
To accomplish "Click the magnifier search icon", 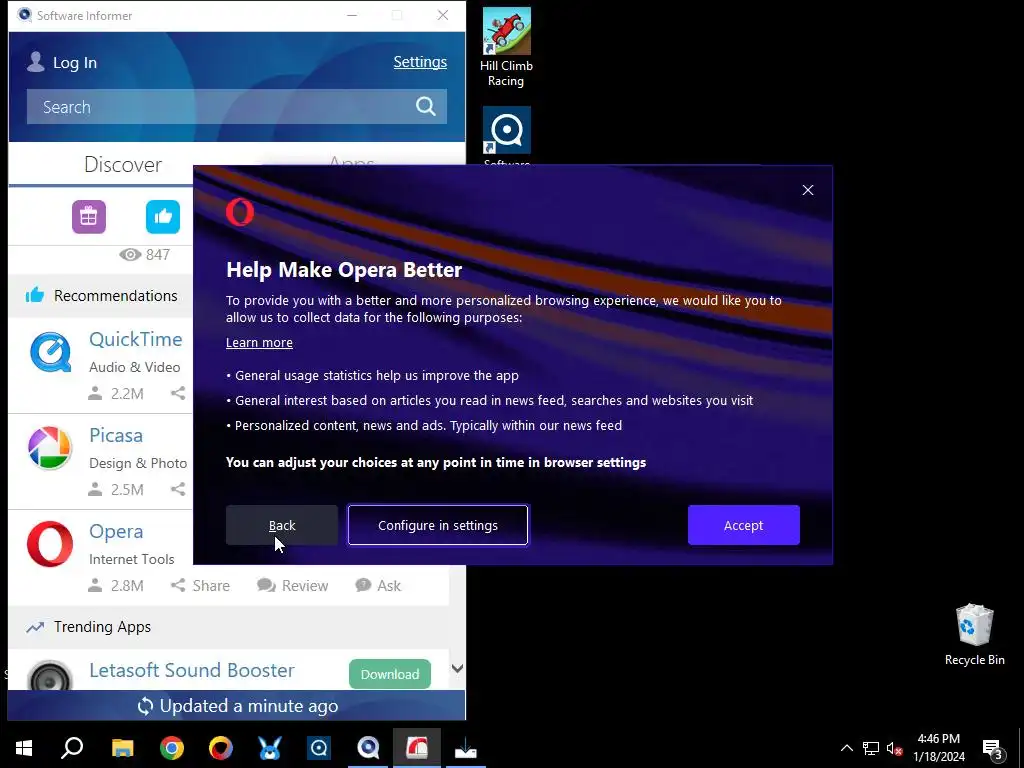I will click(426, 106).
